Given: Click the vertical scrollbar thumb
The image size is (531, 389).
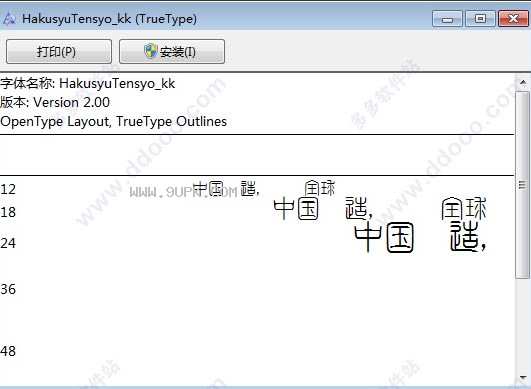Looking at the screenshot, I should coord(522,185).
